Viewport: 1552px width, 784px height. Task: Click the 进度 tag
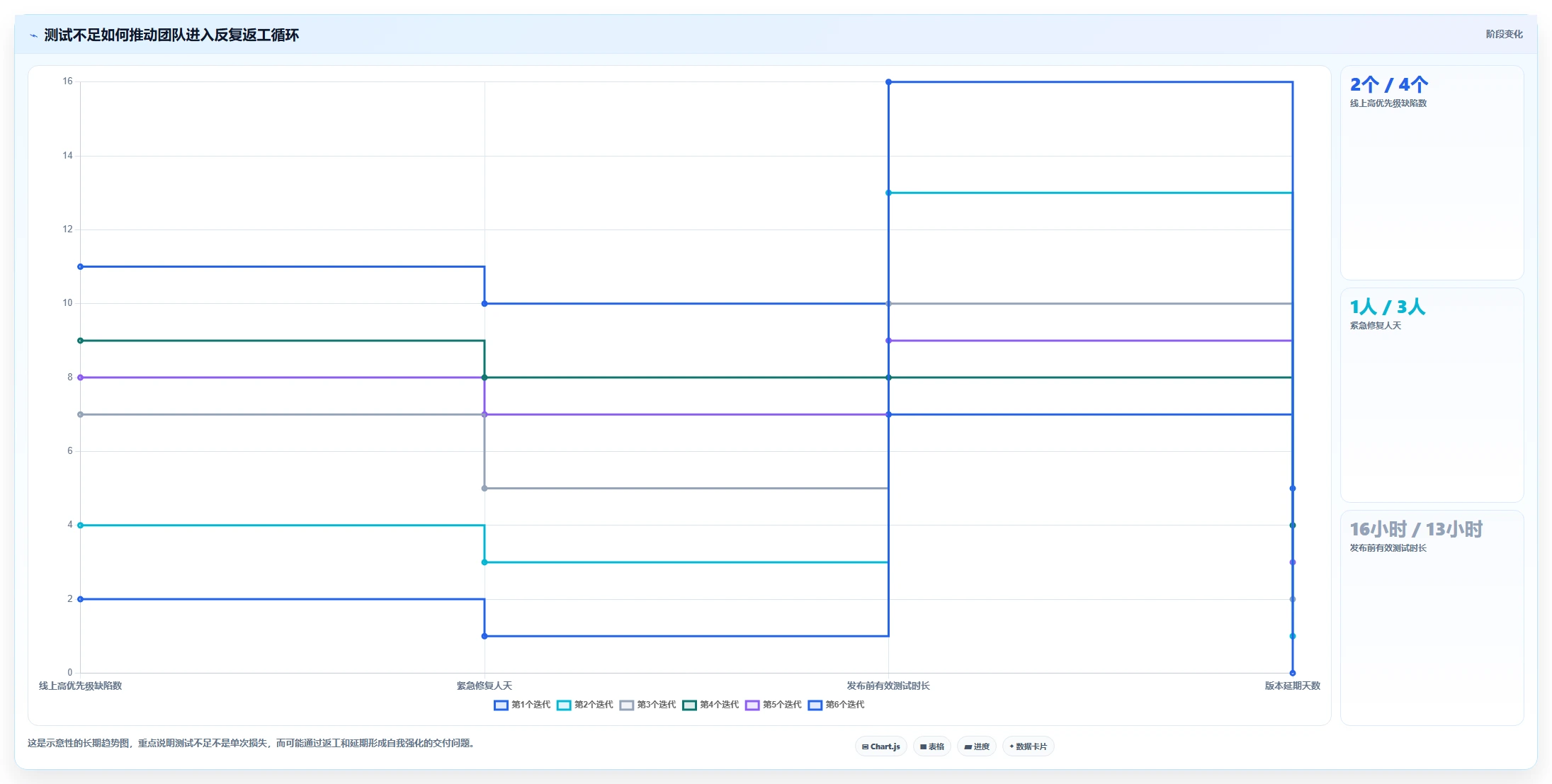(976, 746)
